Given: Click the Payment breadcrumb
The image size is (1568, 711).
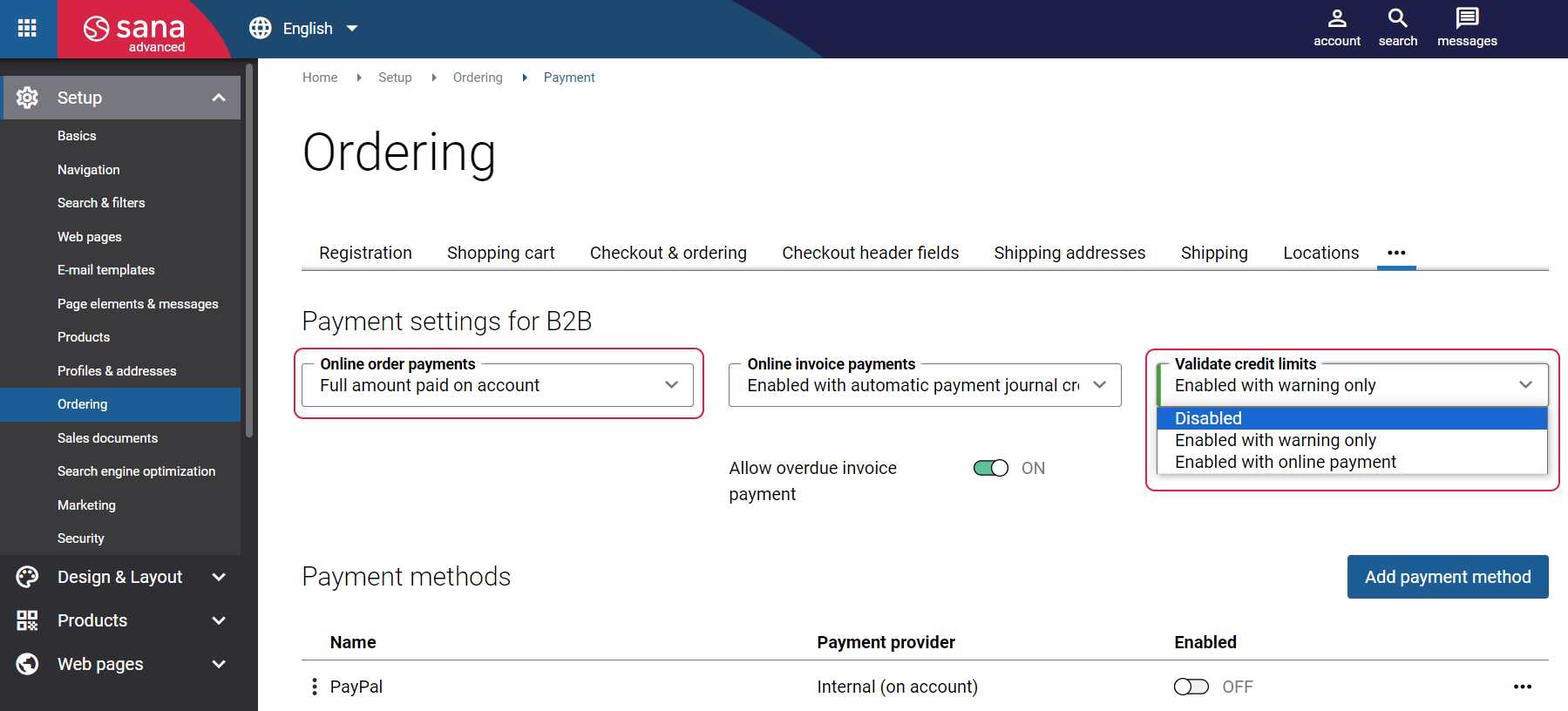Looking at the screenshot, I should [569, 78].
